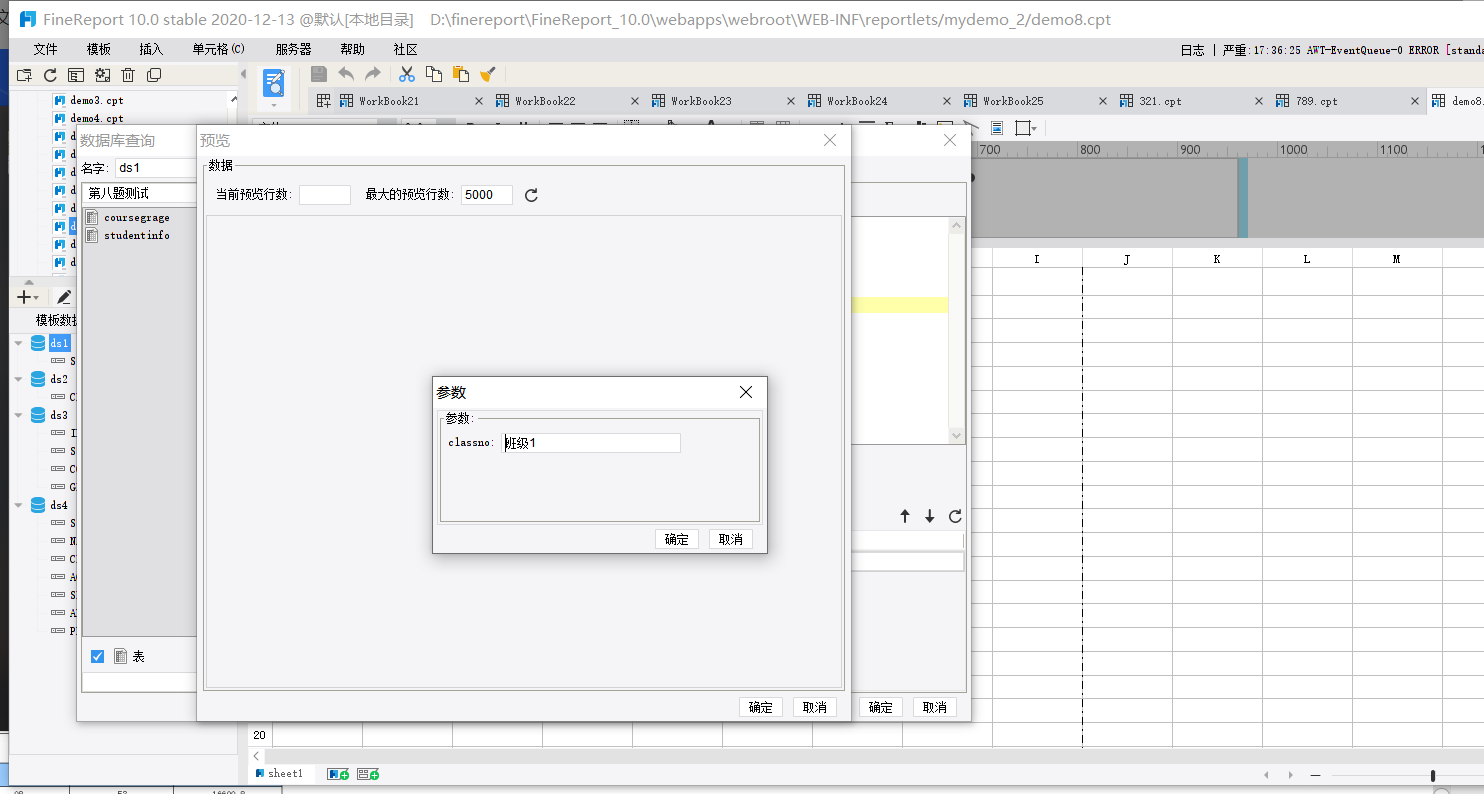Screen dimensions: 1484x794
Task: Click the blue ds2 database icon
Action: (38, 380)
